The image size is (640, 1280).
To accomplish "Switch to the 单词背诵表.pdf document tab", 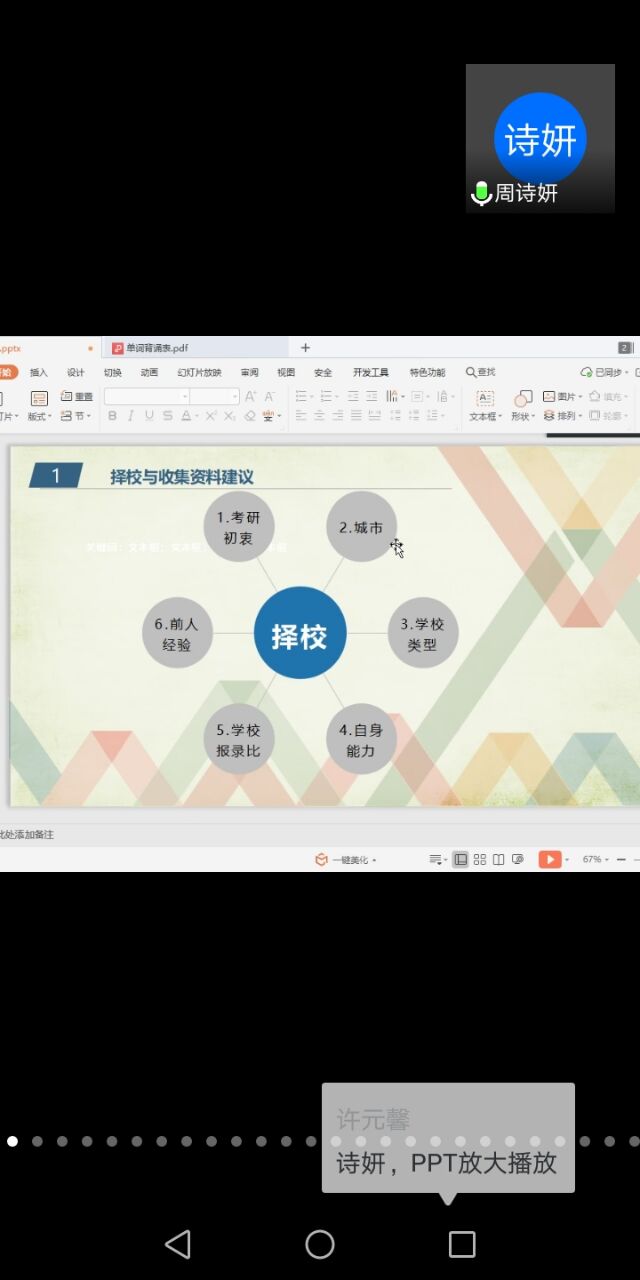I will point(156,348).
